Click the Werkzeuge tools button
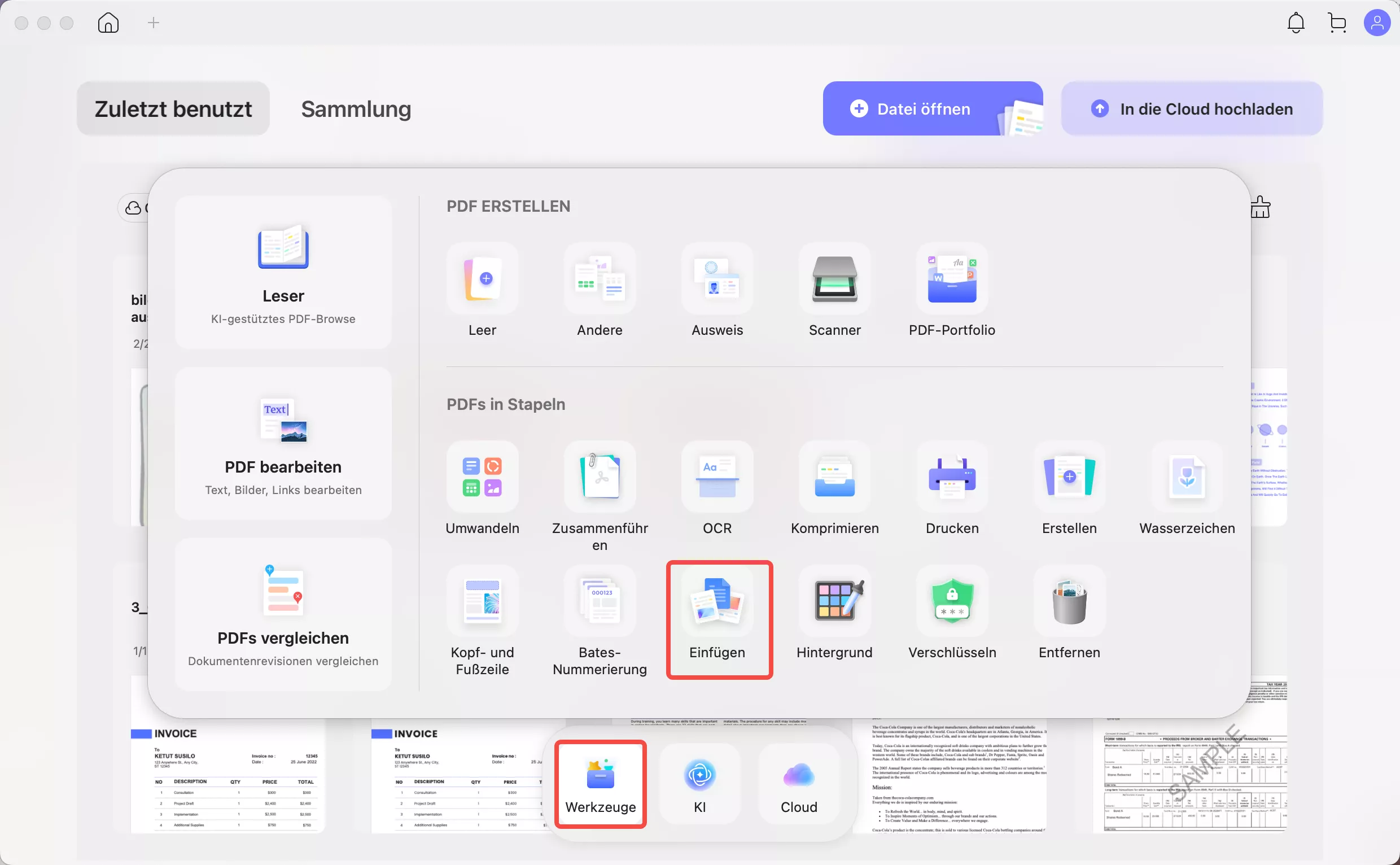Screen dimensions: 1400x865 coord(601,784)
